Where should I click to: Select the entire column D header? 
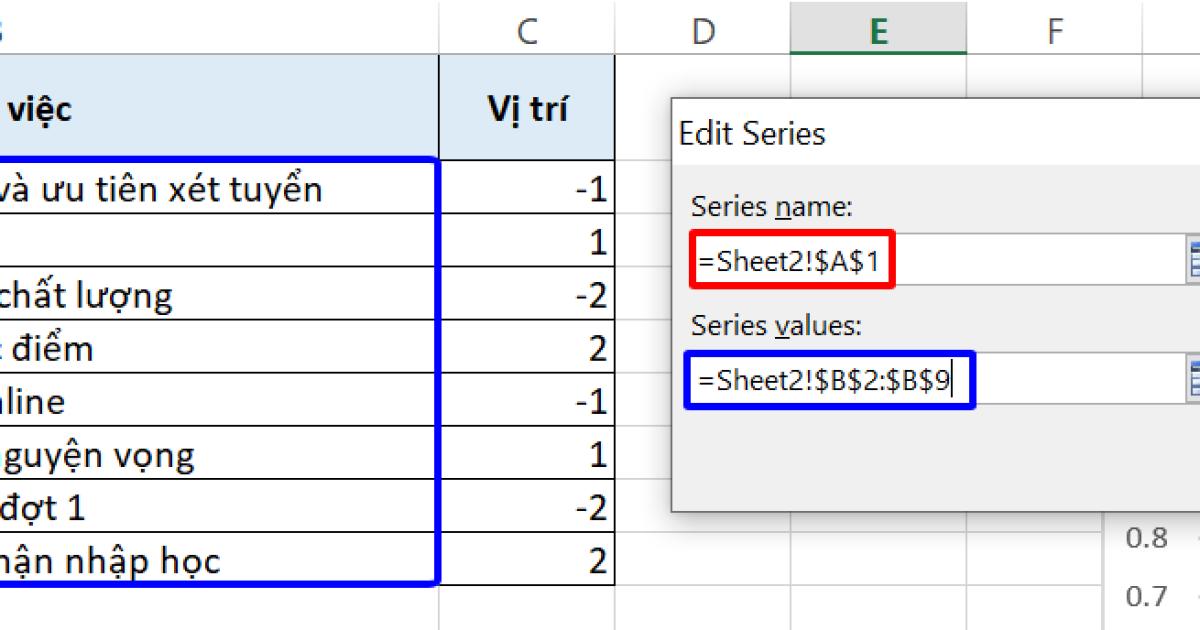click(x=703, y=30)
